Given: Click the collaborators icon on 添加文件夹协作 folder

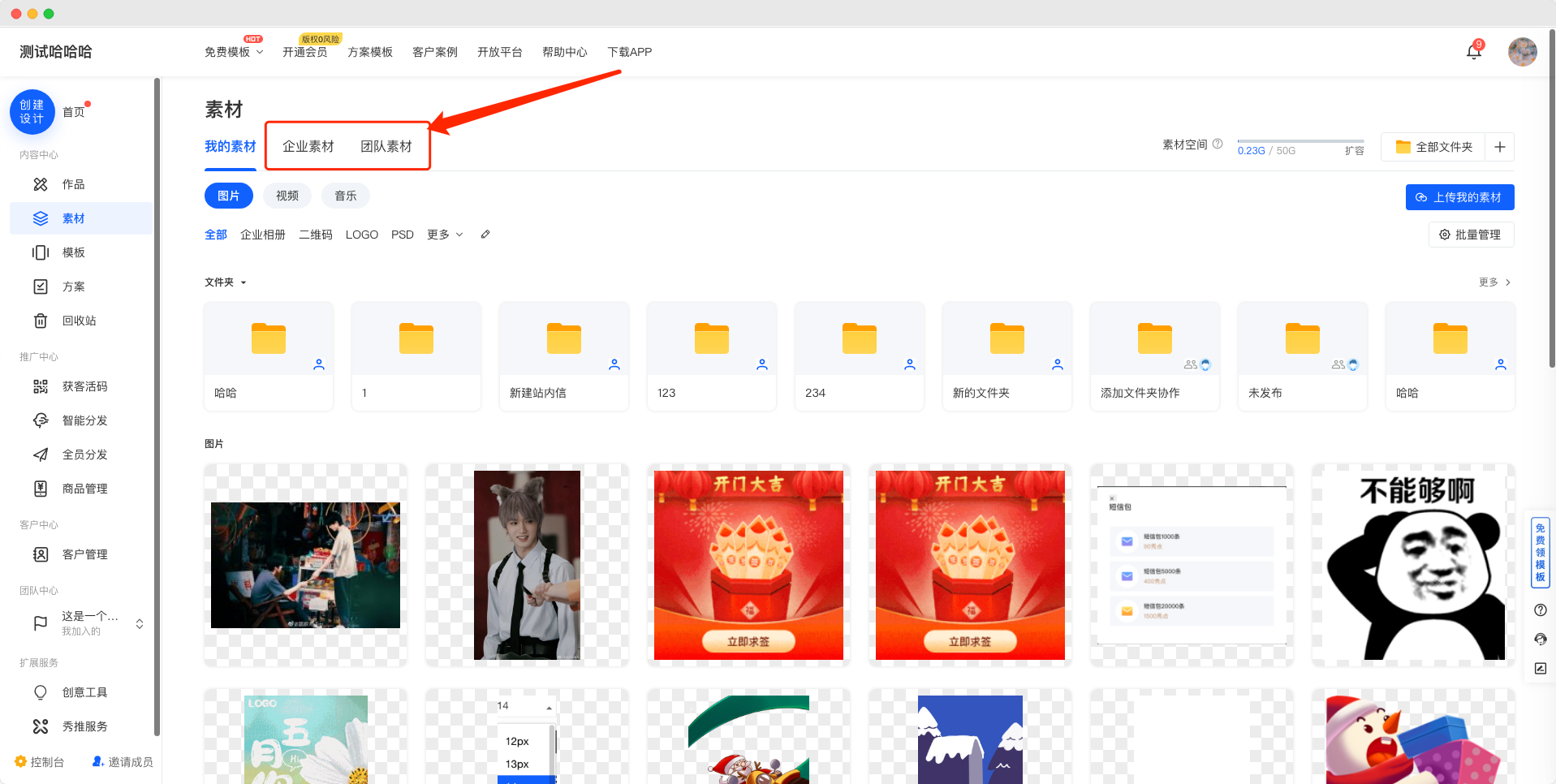Looking at the screenshot, I should pyautogui.click(x=1191, y=365).
